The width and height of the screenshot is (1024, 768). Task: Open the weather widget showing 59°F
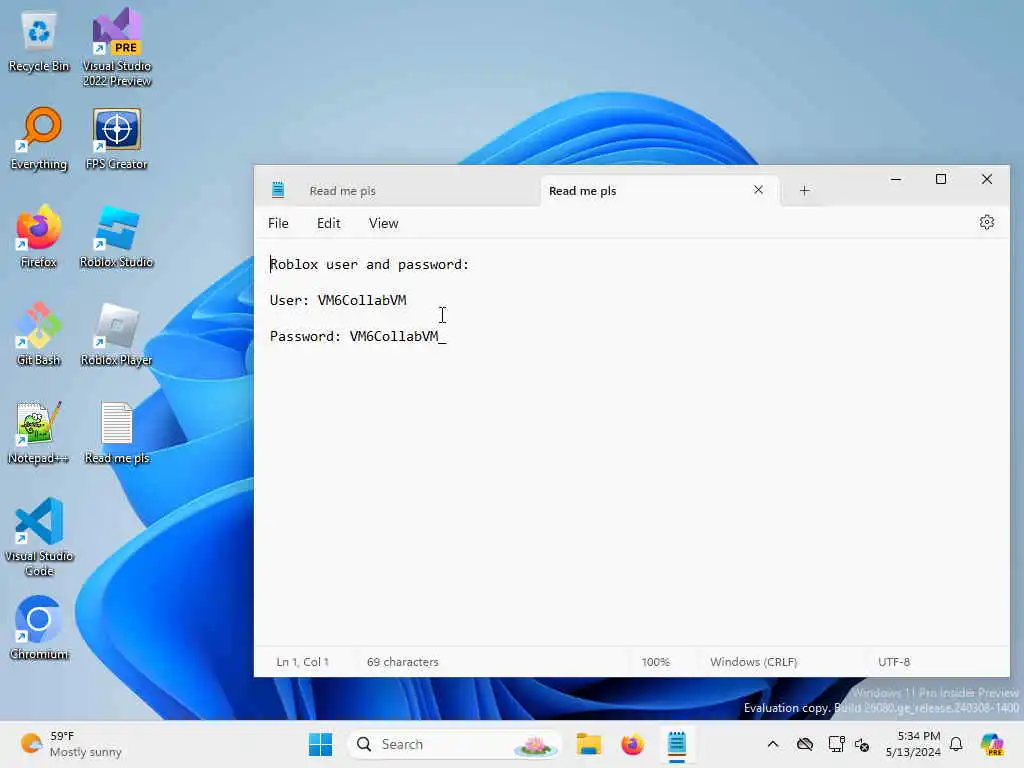(x=71, y=744)
